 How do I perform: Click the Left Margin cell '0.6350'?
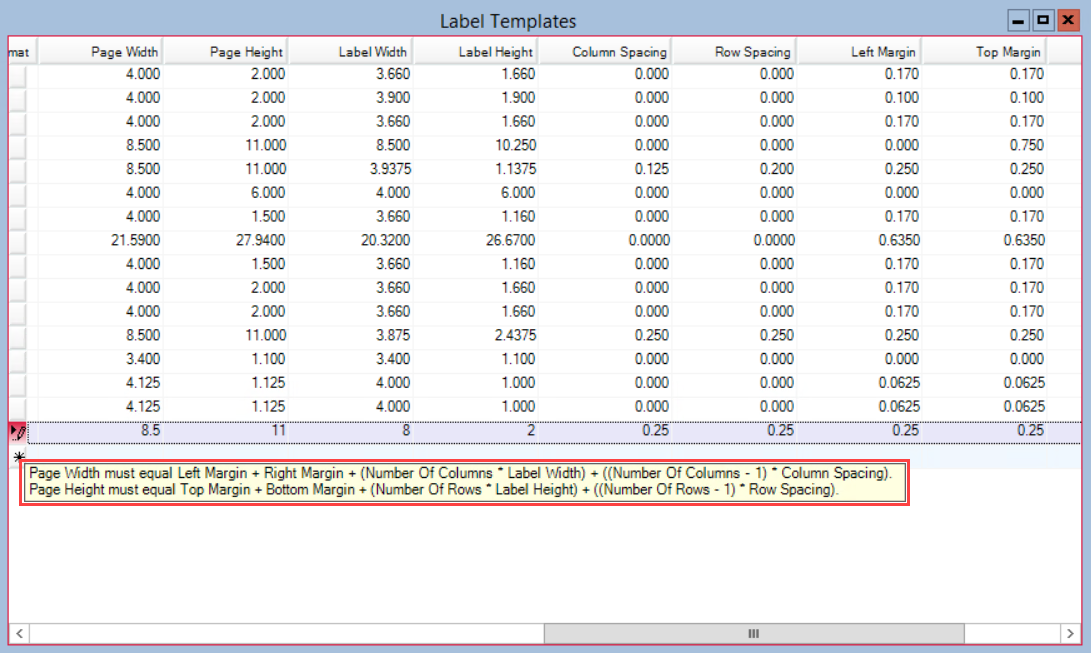(x=859, y=241)
